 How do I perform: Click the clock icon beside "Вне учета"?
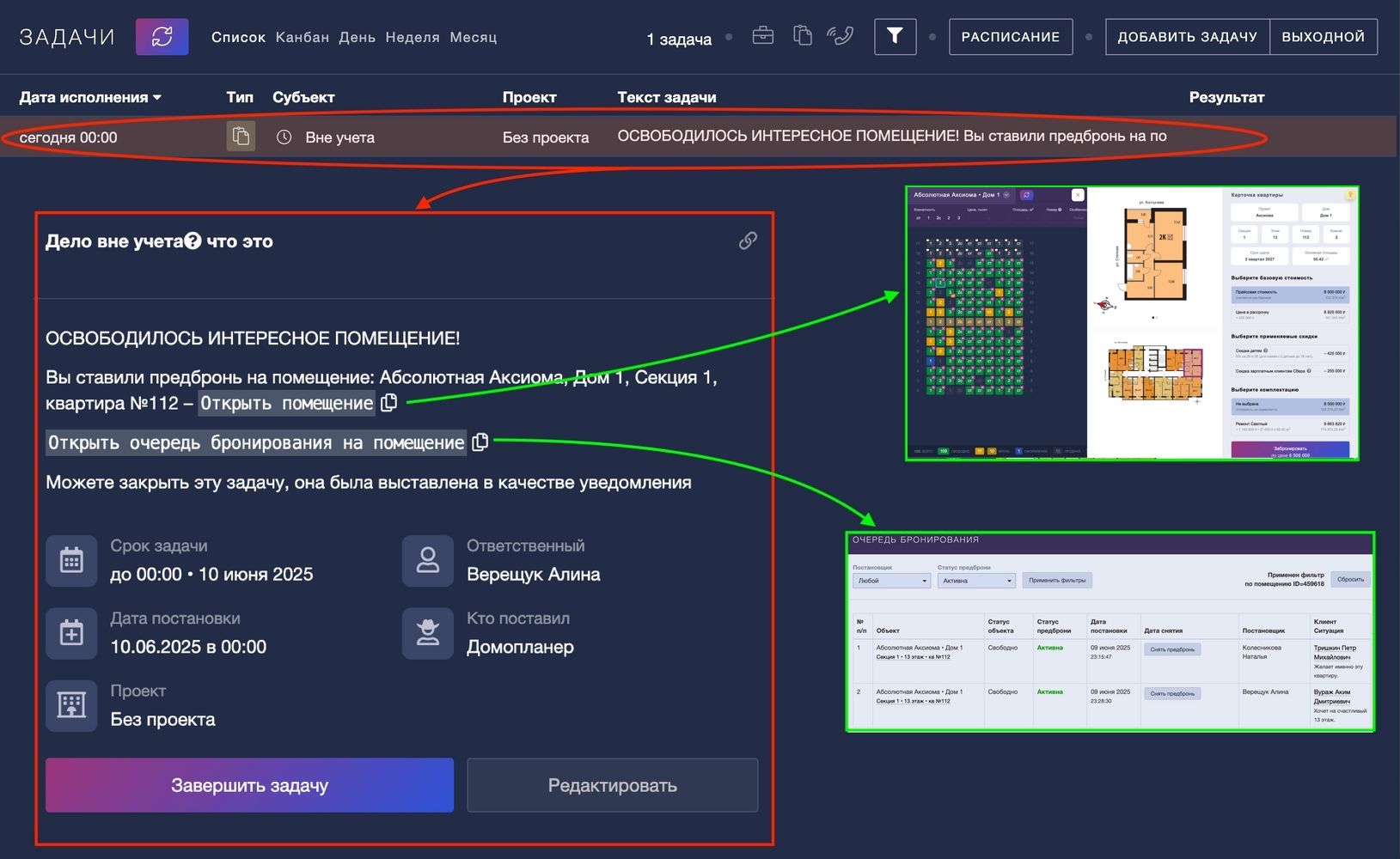[x=284, y=137]
